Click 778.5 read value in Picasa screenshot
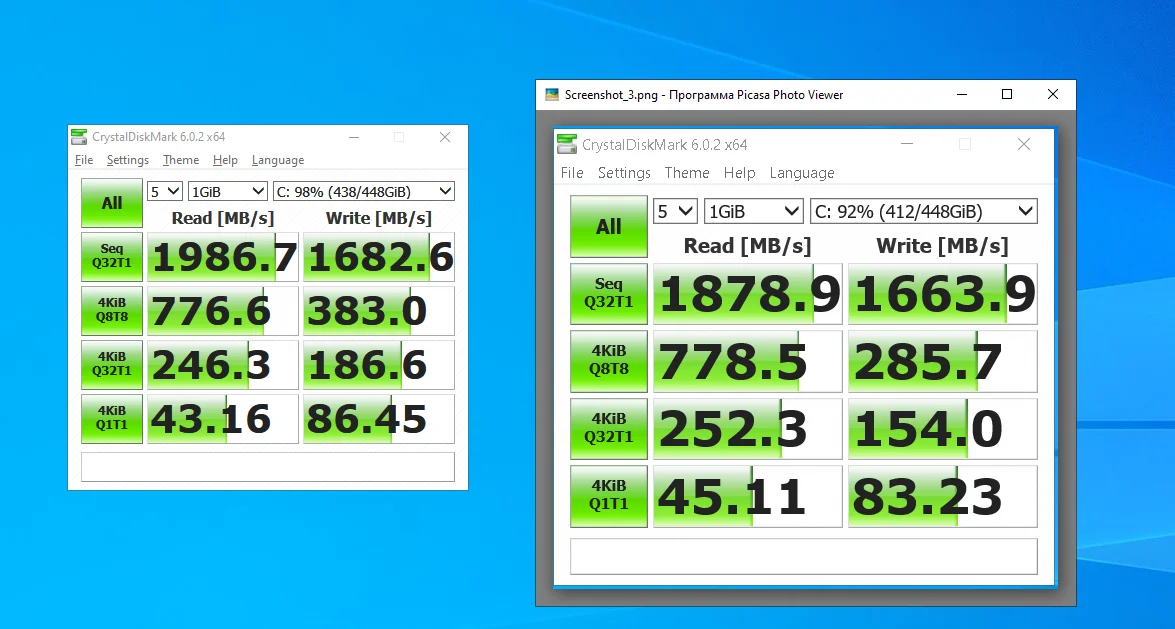The height and width of the screenshot is (629, 1175). tap(748, 361)
